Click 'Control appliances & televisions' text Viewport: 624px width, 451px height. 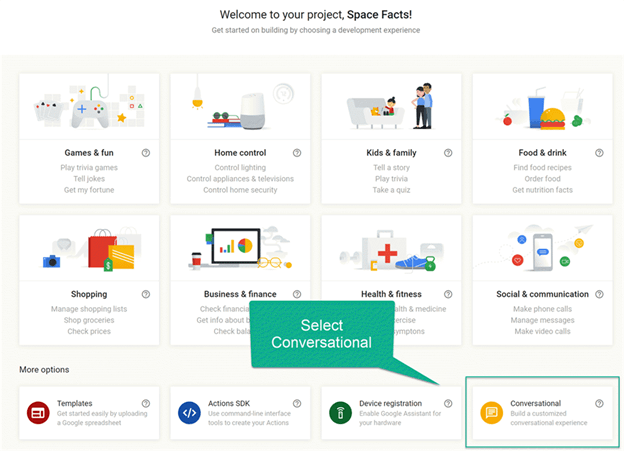click(240, 179)
